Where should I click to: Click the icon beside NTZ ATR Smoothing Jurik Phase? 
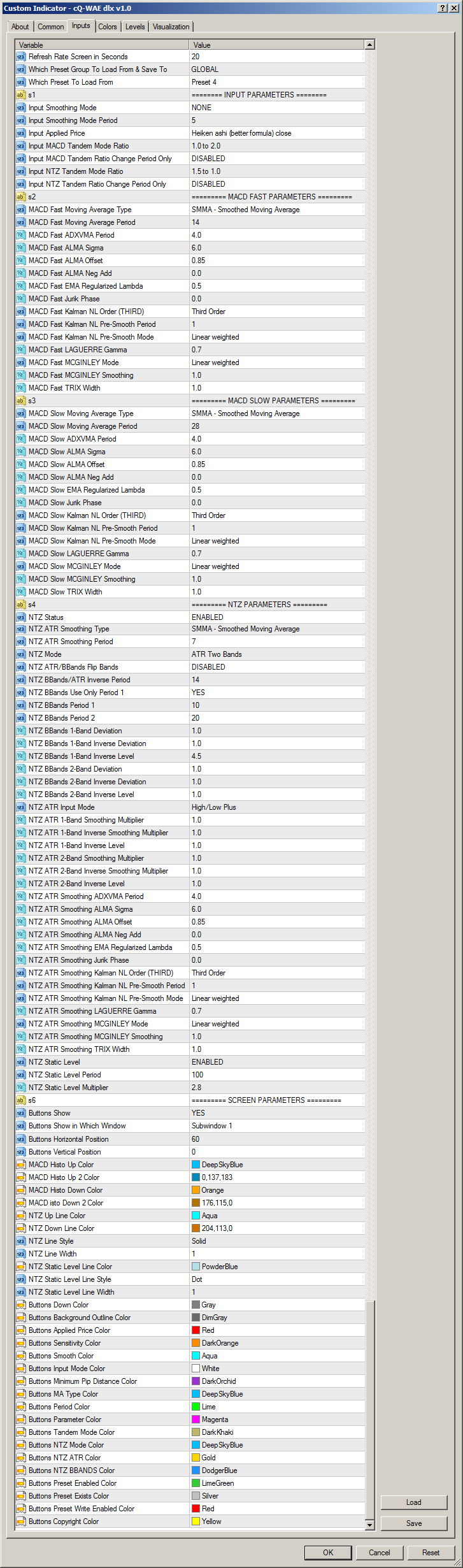pos(21,960)
